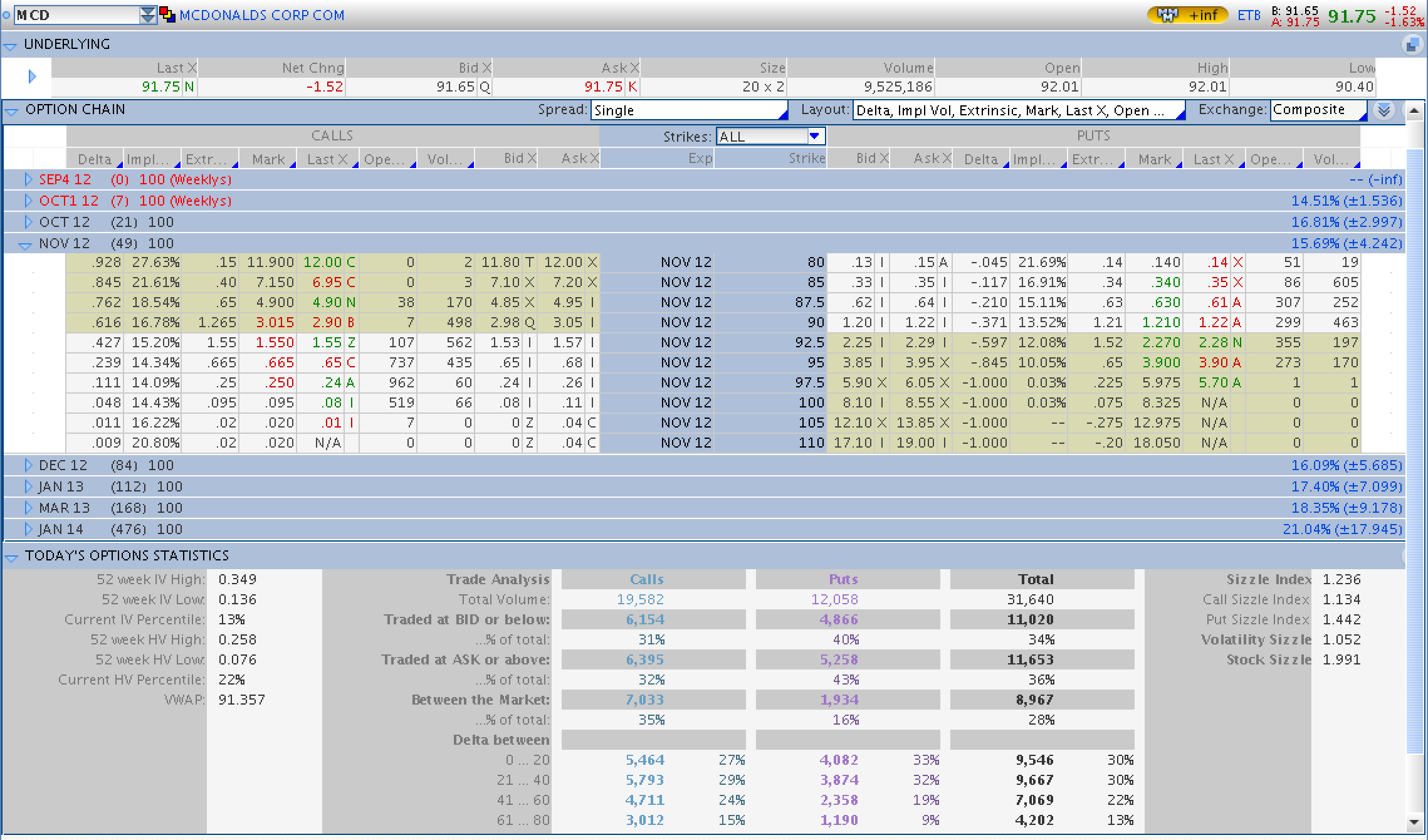Viewport: 1428px width, 840px height.
Task: Click the blue ETB label
Action: 1248,15
